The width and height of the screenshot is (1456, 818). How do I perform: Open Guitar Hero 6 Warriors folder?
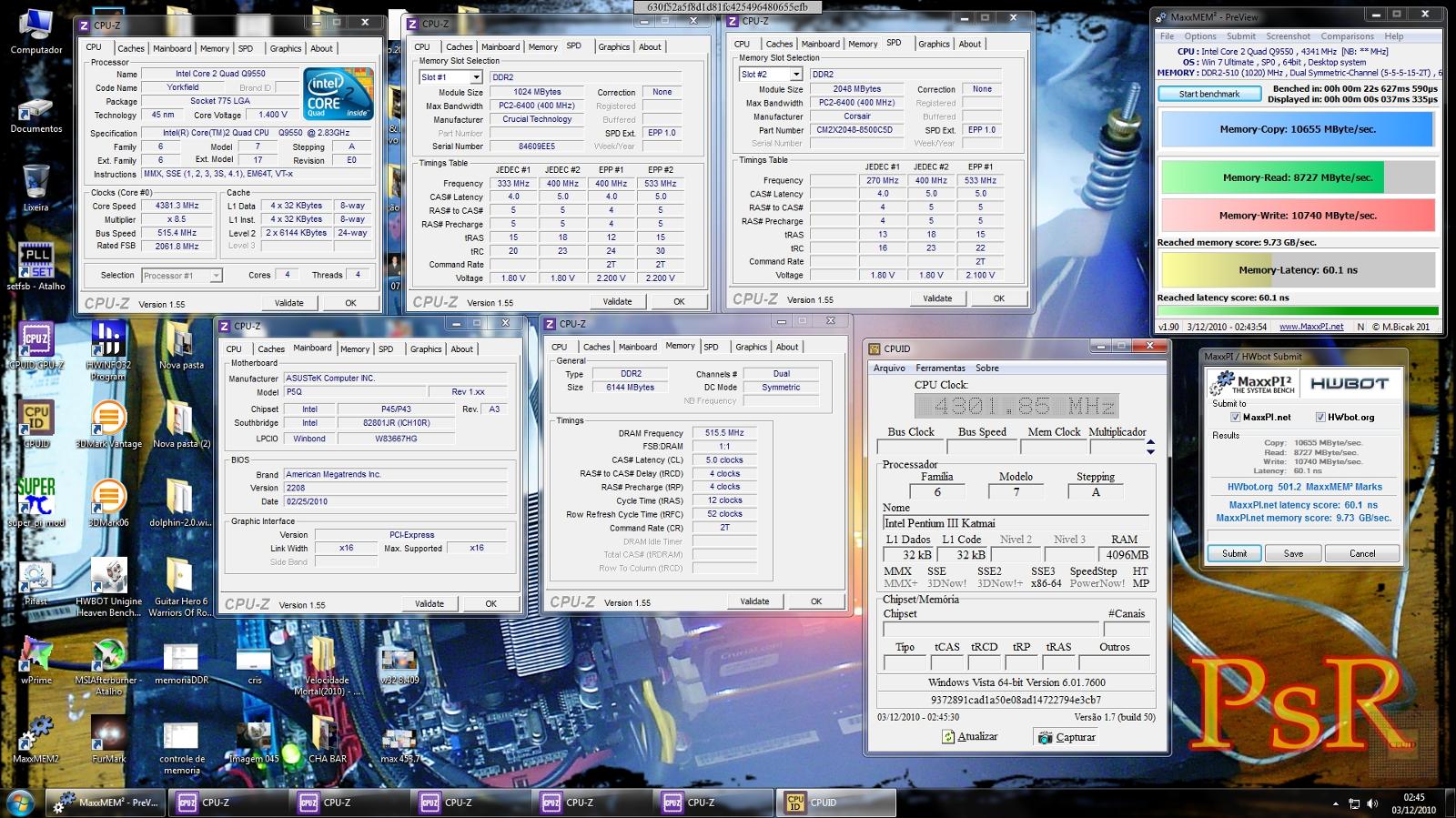[181, 587]
